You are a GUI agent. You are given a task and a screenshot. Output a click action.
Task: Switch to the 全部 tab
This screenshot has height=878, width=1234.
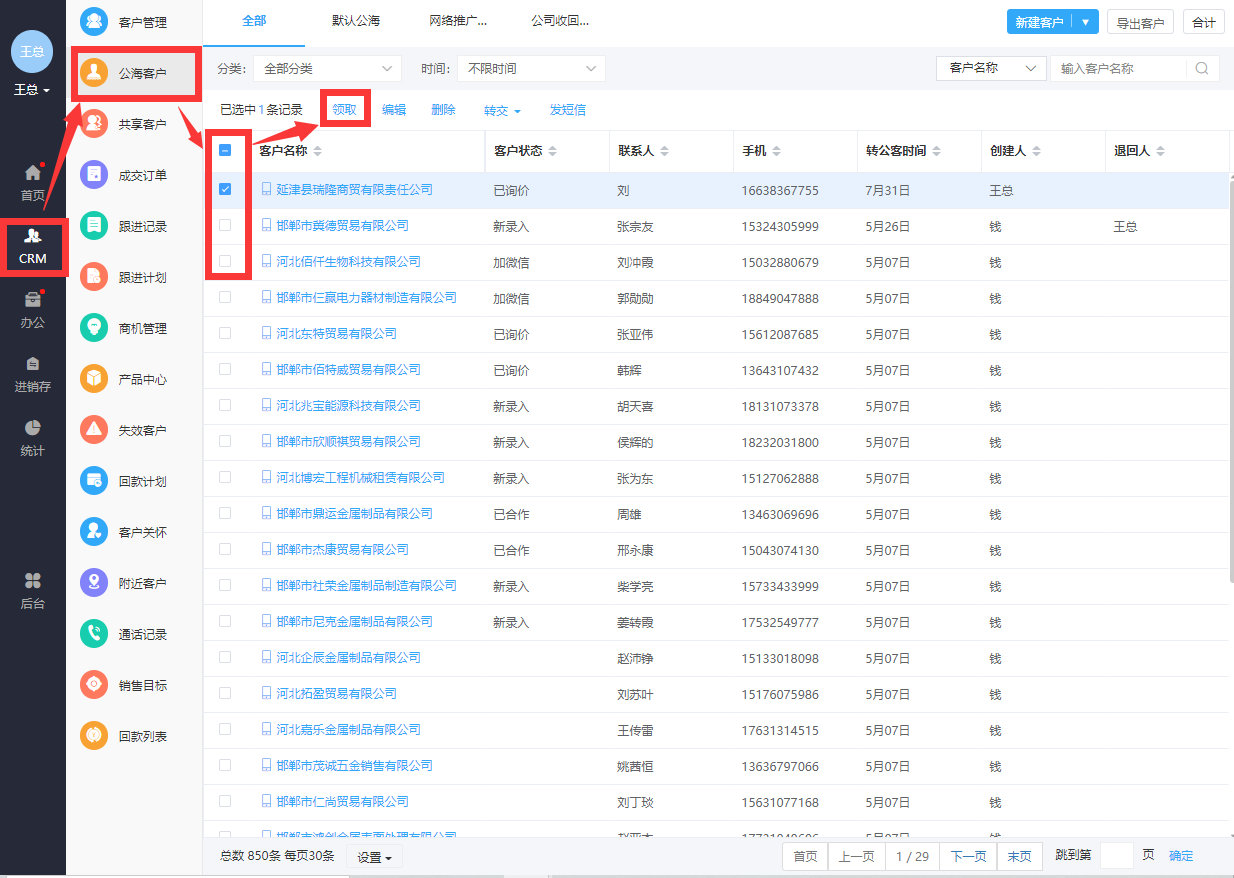click(254, 21)
